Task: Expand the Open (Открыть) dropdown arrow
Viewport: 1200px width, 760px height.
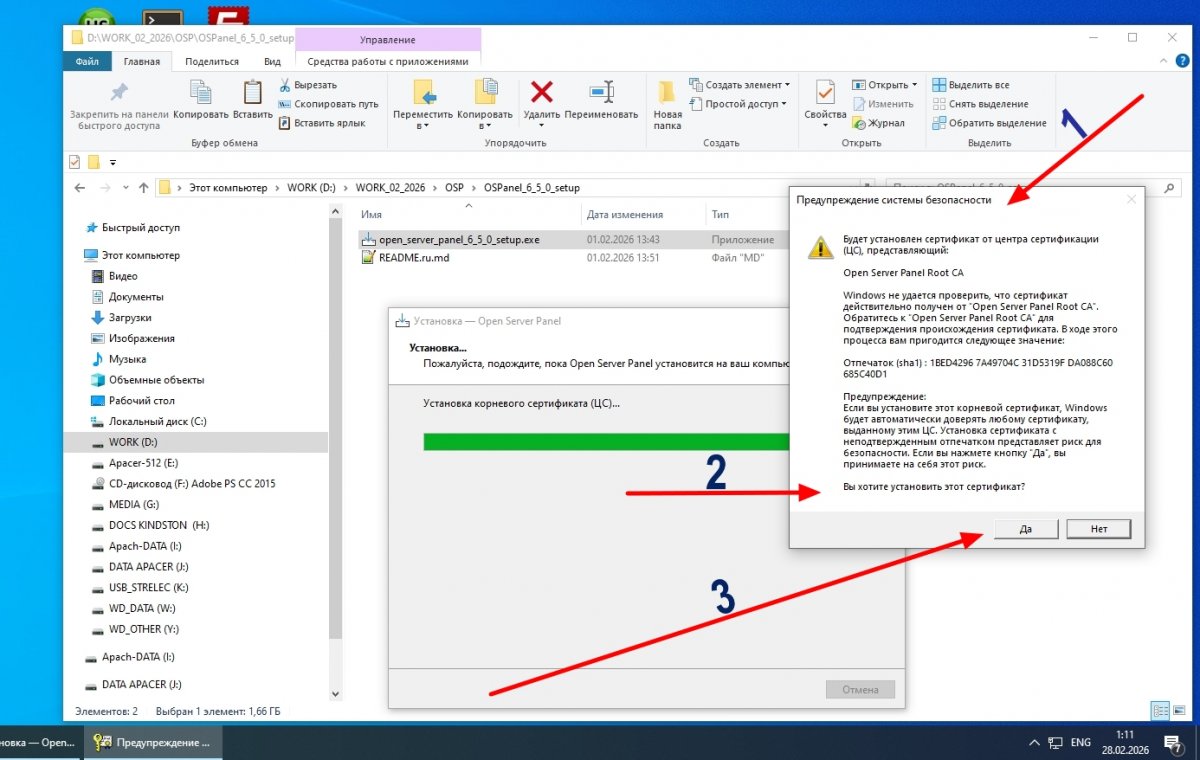Action: click(x=914, y=85)
